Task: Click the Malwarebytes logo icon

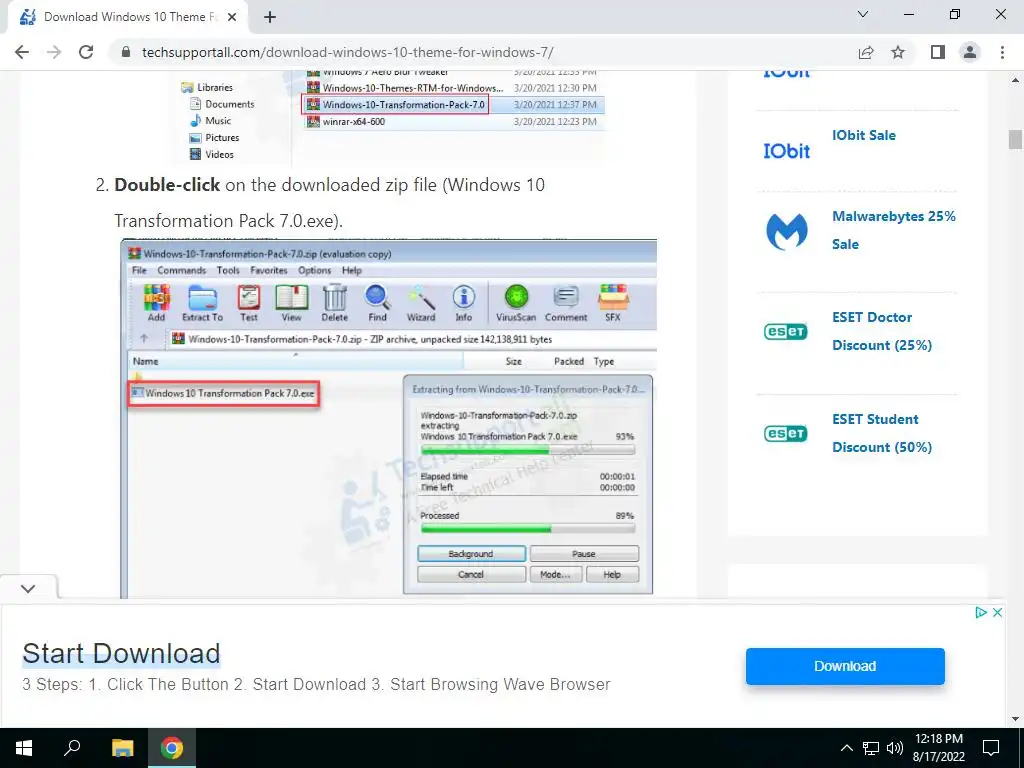Action: click(786, 231)
